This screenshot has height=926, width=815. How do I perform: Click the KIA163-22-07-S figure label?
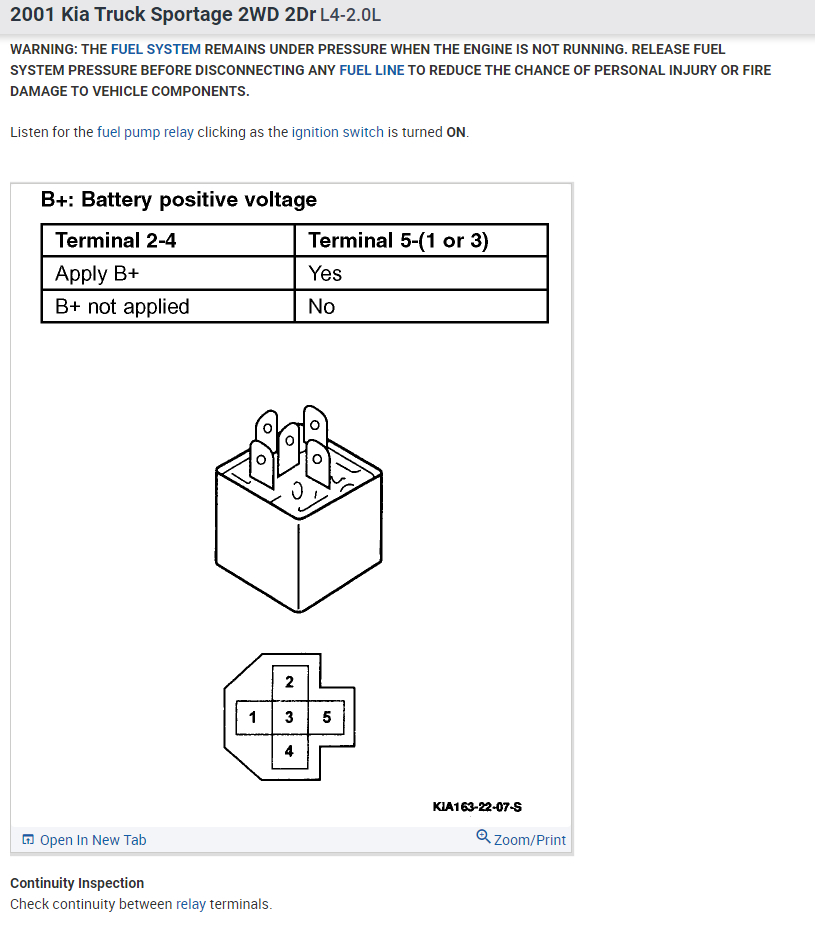(478, 806)
